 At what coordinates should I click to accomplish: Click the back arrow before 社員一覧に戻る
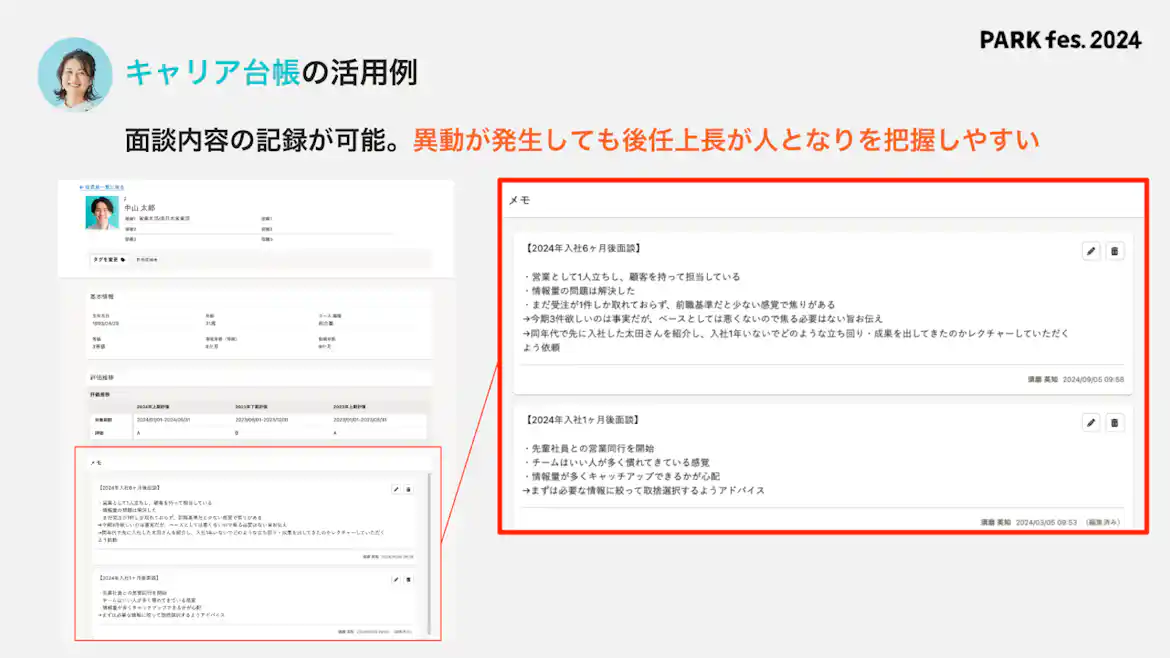click(82, 186)
